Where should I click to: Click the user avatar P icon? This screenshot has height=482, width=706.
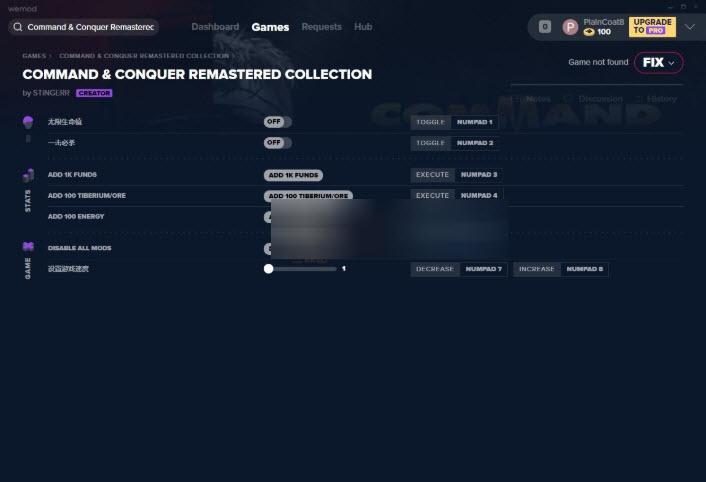click(570, 27)
